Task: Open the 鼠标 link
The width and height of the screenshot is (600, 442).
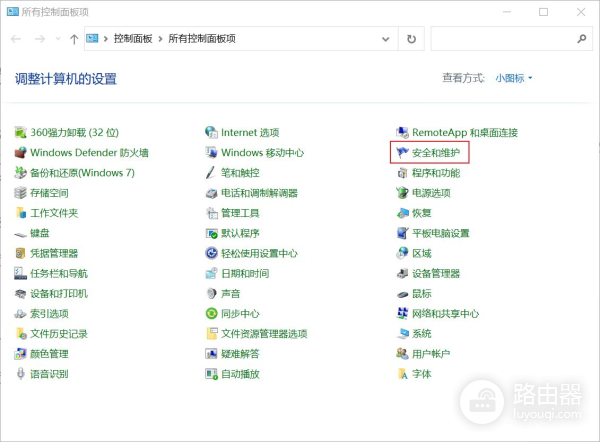Action: (x=421, y=294)
